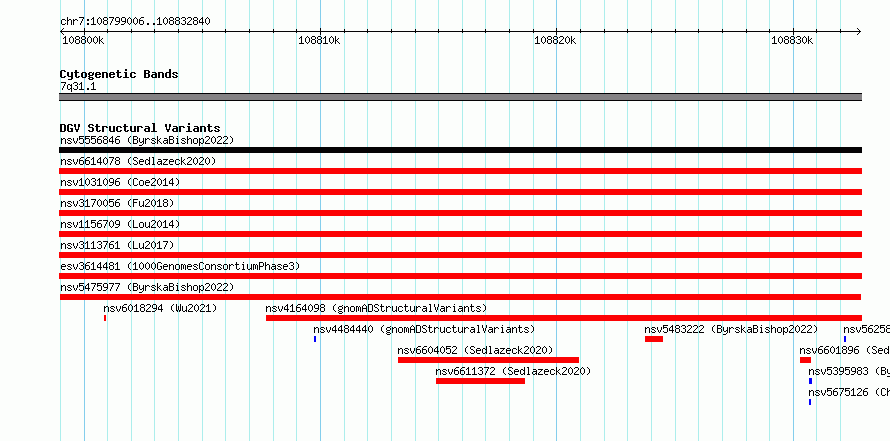Click the blue marker under nsv5395983
890x441 pixels.
811,381
